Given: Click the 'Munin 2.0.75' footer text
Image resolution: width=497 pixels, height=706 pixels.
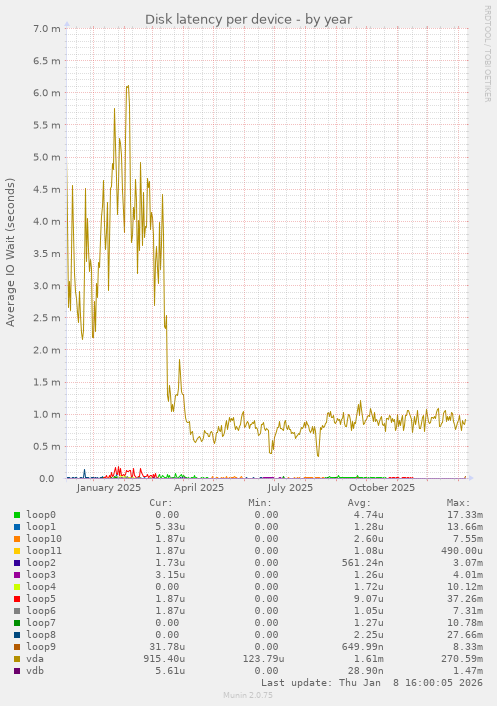Looking at the screenshot, I should pyautogui.click(x=248, y=695).
